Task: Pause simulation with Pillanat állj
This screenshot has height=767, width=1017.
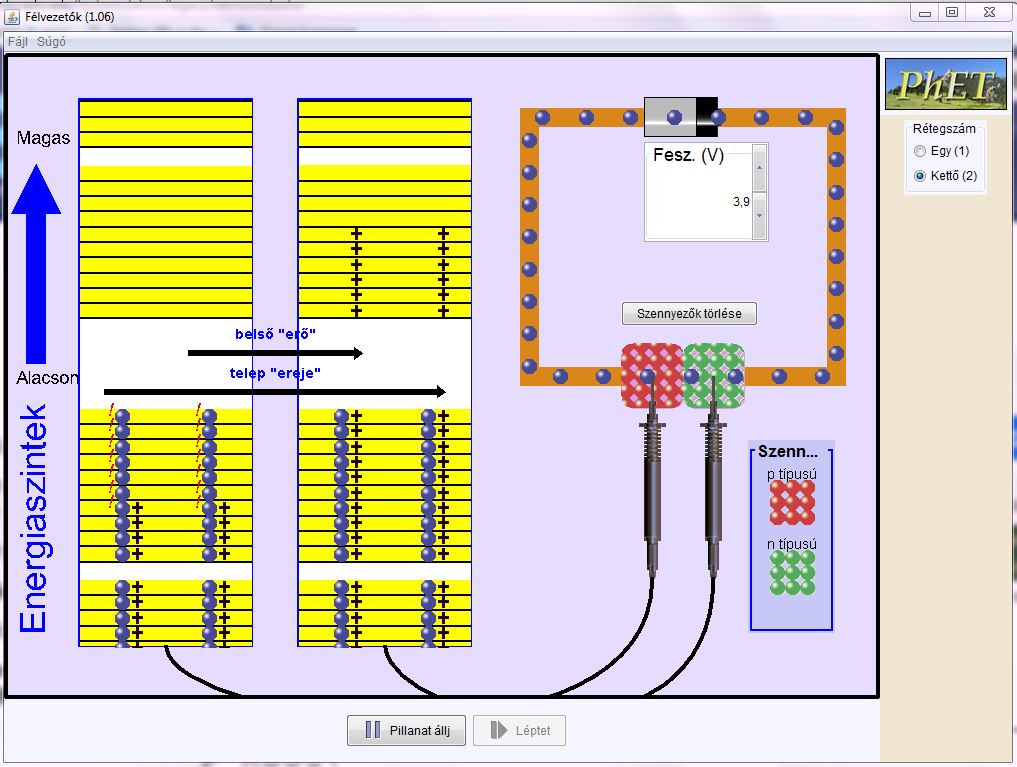Action: tap(406, 731)
